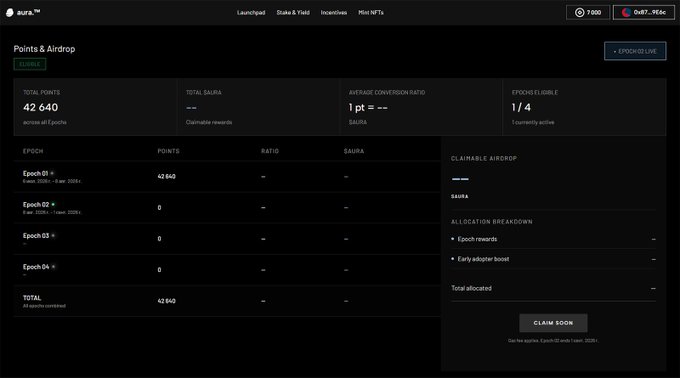This screenshot has height=378, width=680.
Task: Select the Epoch 04 row label
Action: [36, 267]
